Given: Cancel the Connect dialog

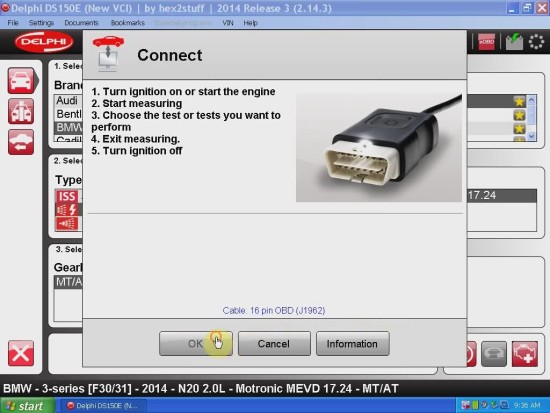Looking at the screenshot, I should click(x=274, y=344).
